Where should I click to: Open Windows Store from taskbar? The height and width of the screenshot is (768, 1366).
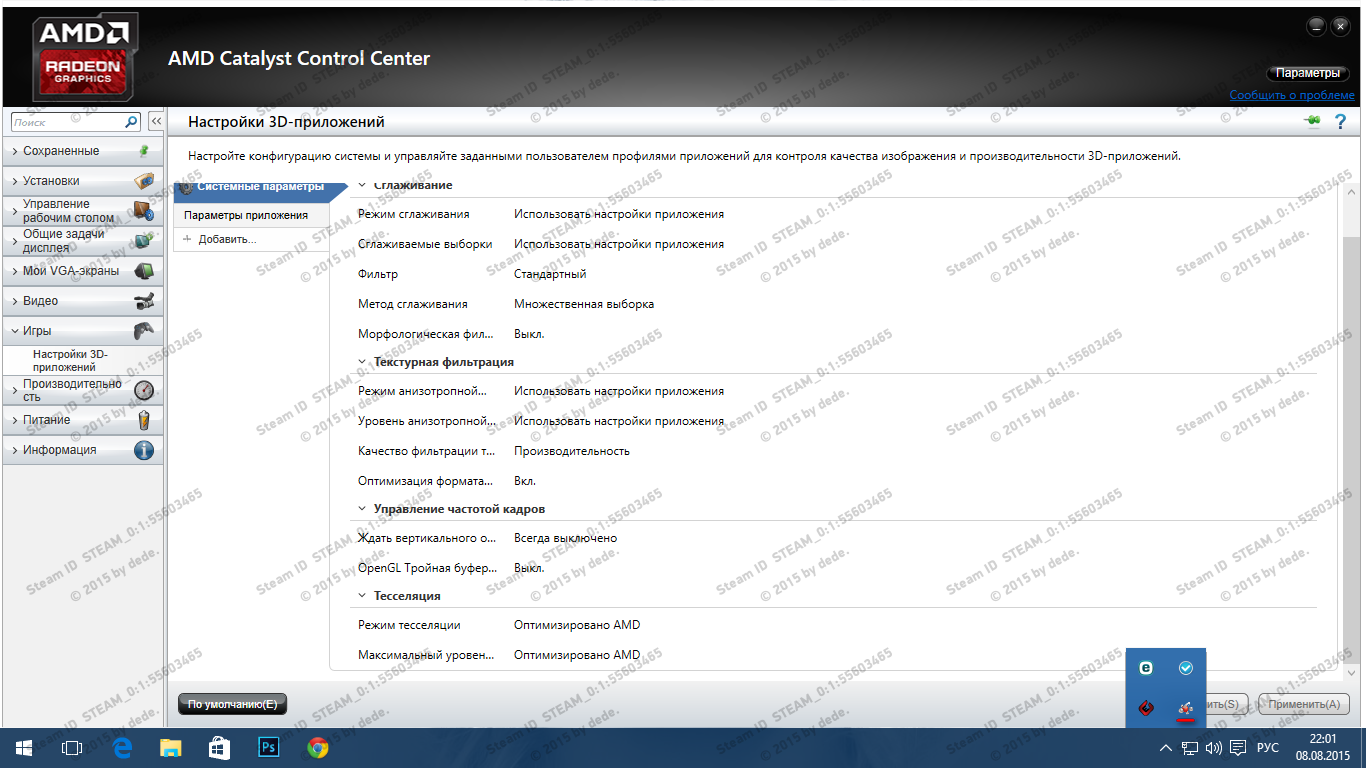tap(219, 748)
